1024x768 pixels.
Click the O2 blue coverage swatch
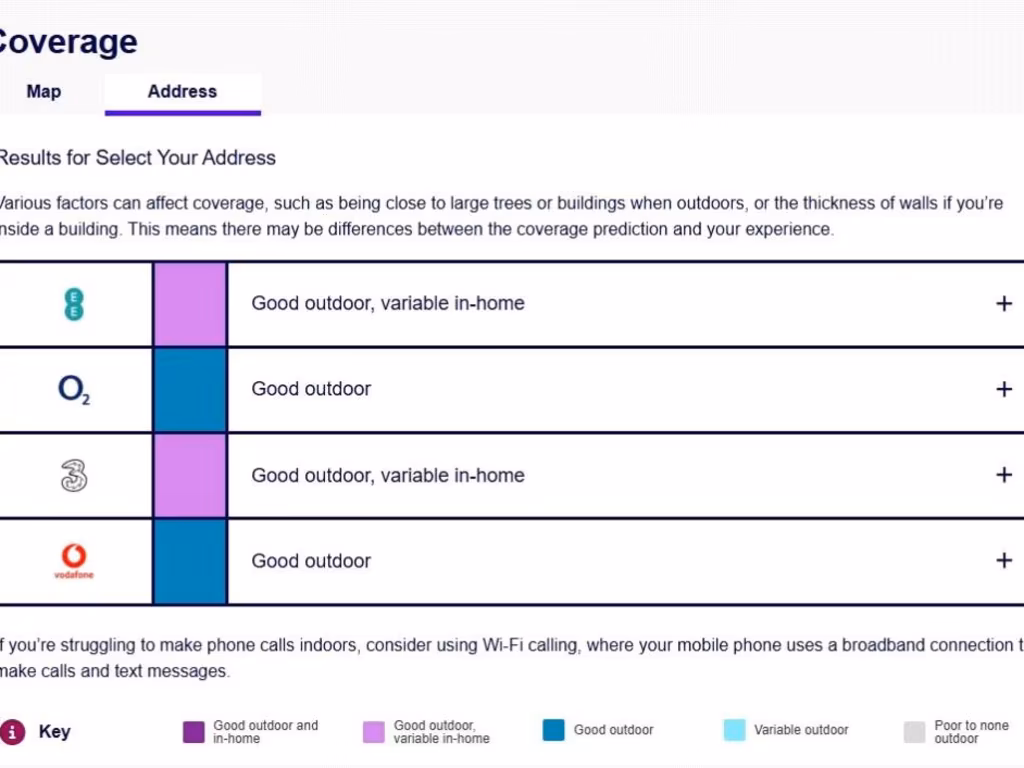(190, 390)
